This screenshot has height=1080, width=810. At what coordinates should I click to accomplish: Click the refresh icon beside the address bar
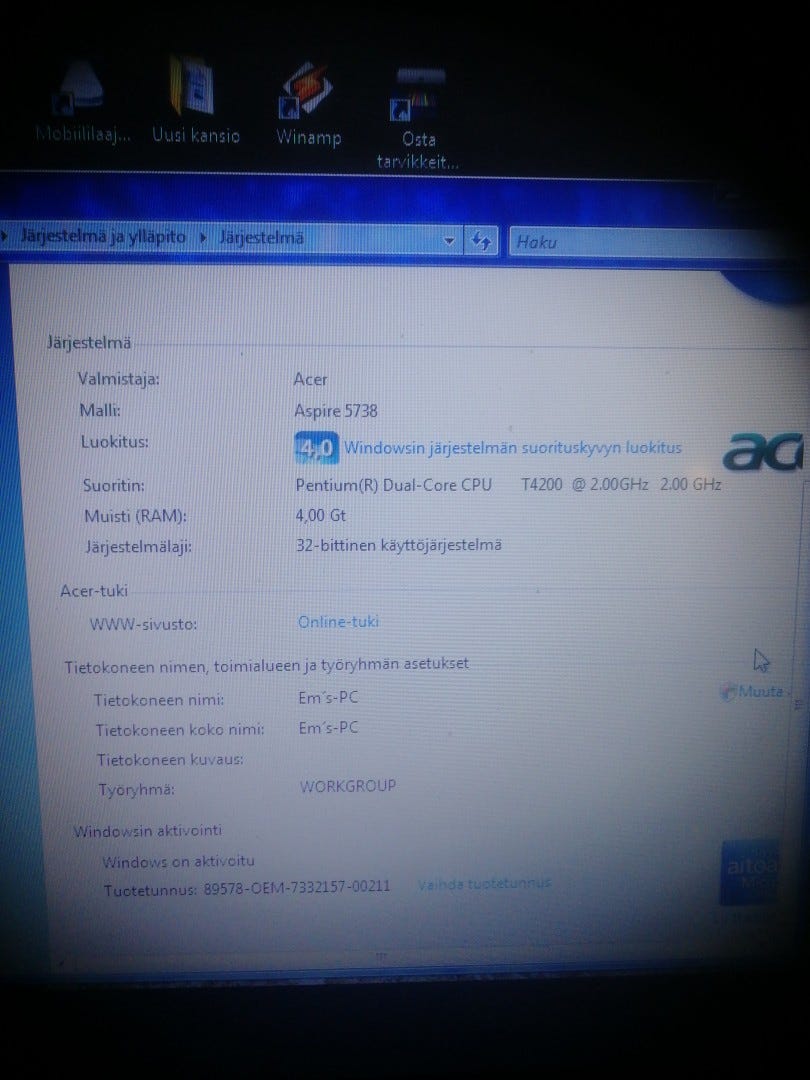481,240
